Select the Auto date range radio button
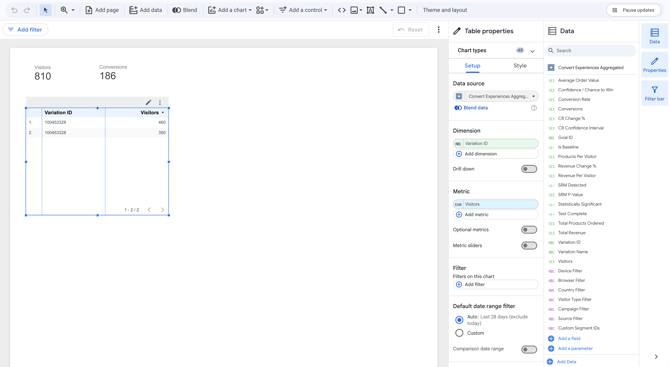The image size is (670, 367). 459,320
